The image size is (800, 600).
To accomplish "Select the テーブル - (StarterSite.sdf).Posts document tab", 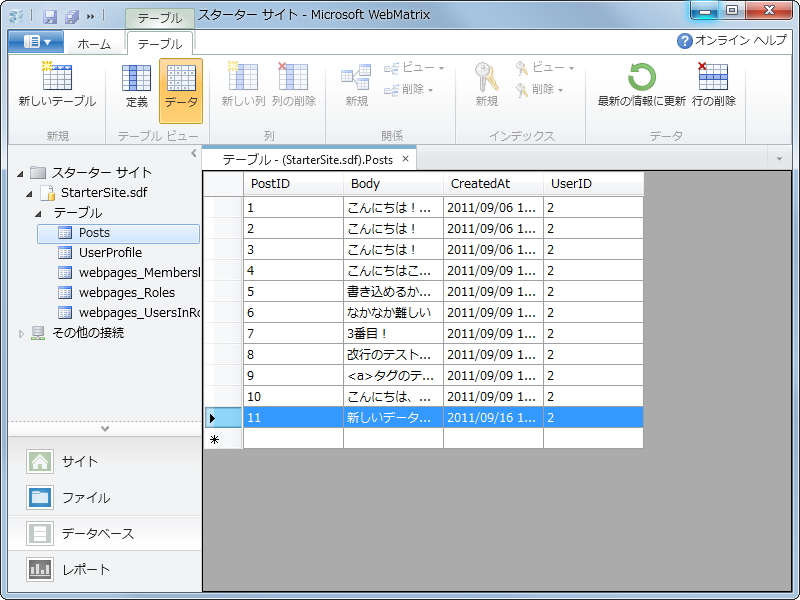I will (308, 160).
